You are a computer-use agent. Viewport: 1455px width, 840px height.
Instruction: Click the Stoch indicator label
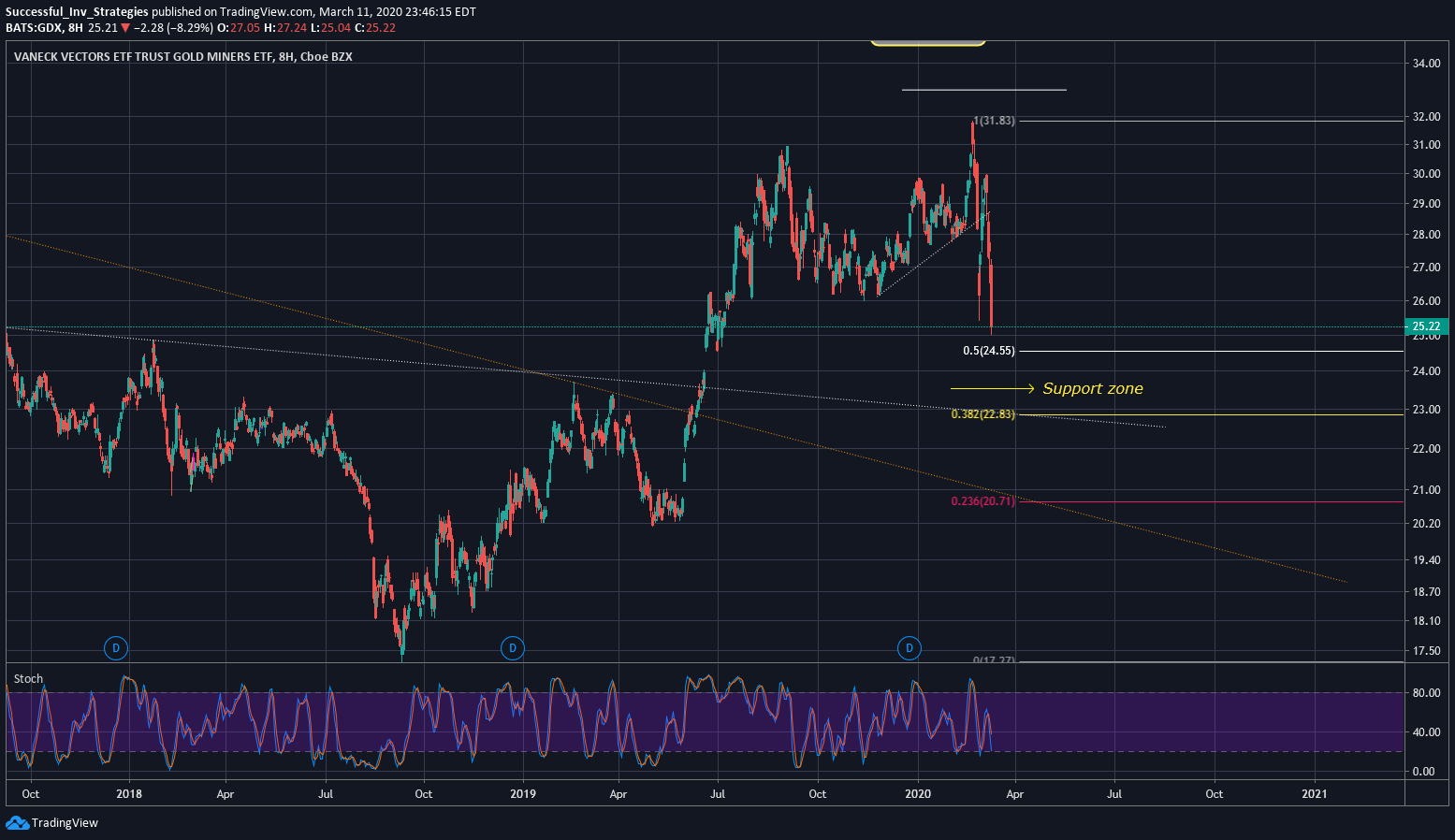click(28, 679)
